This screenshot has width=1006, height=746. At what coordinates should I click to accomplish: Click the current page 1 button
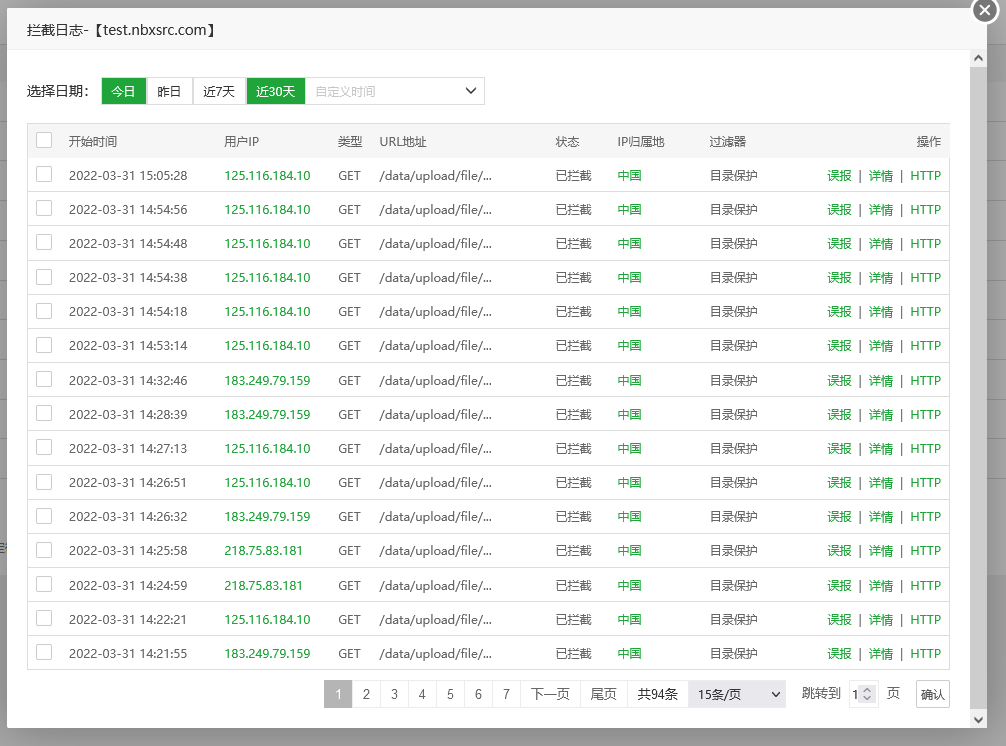pos(338,694)
